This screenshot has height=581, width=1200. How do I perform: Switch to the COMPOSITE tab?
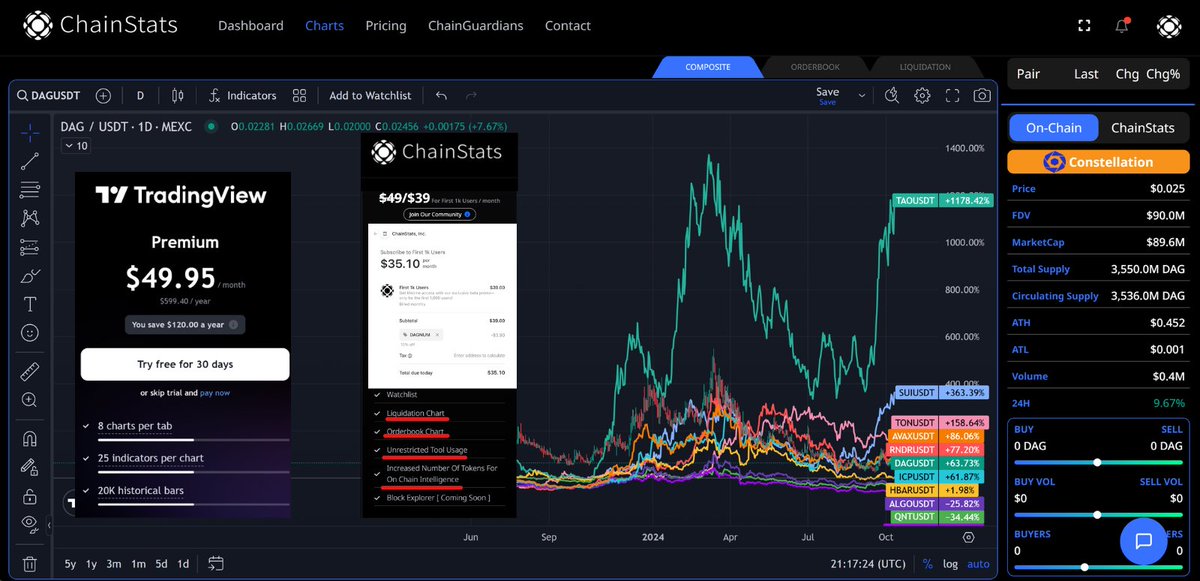(707, 67)
